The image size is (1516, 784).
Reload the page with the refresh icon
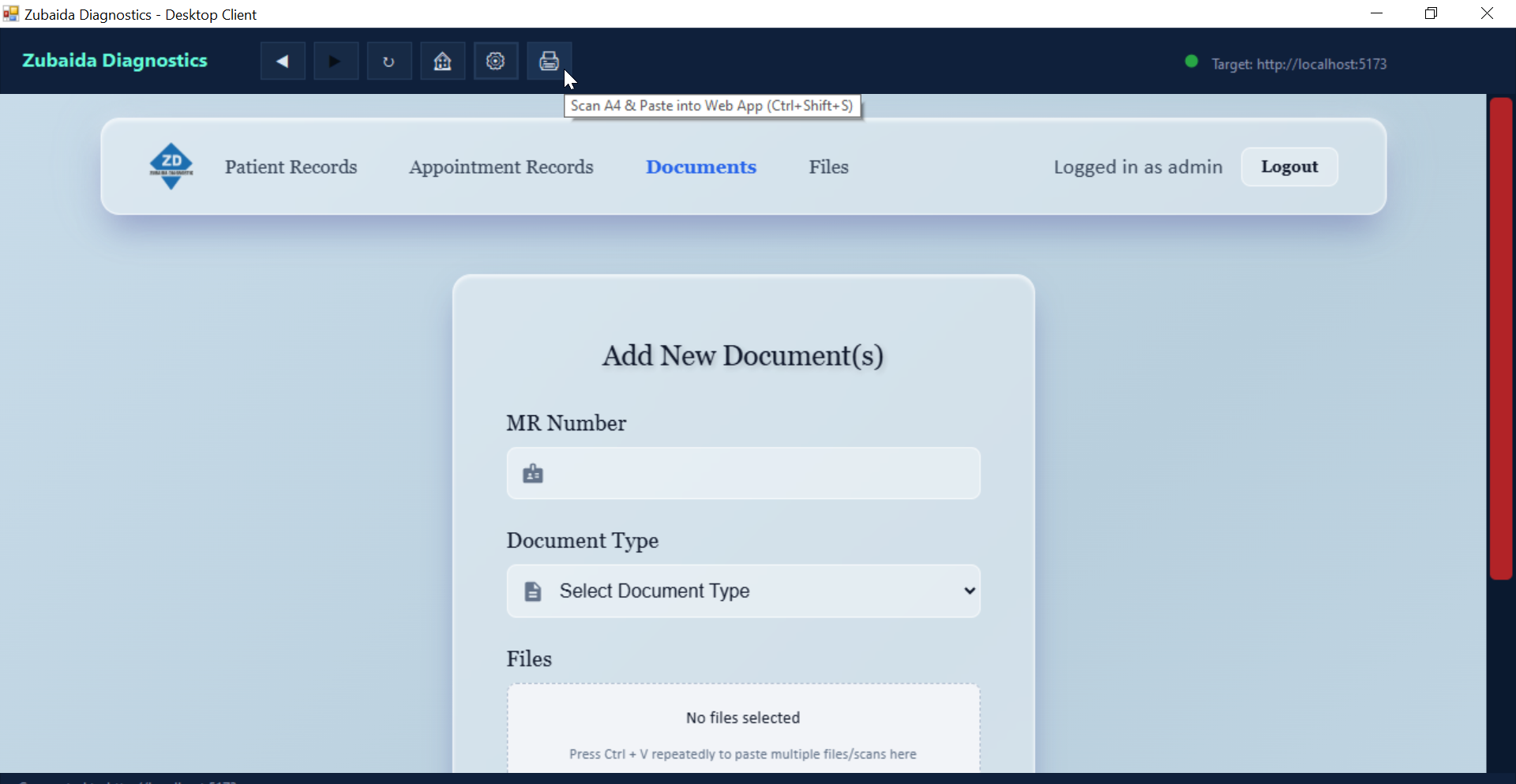click(x=388, y=62)
